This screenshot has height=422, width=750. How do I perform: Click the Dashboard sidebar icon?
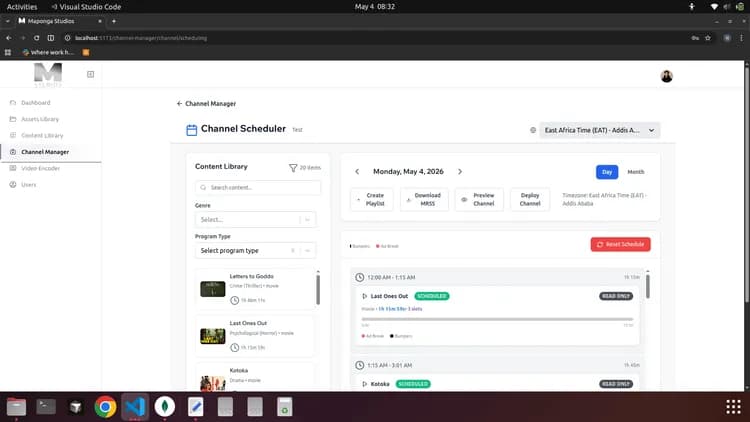point(13,102)
